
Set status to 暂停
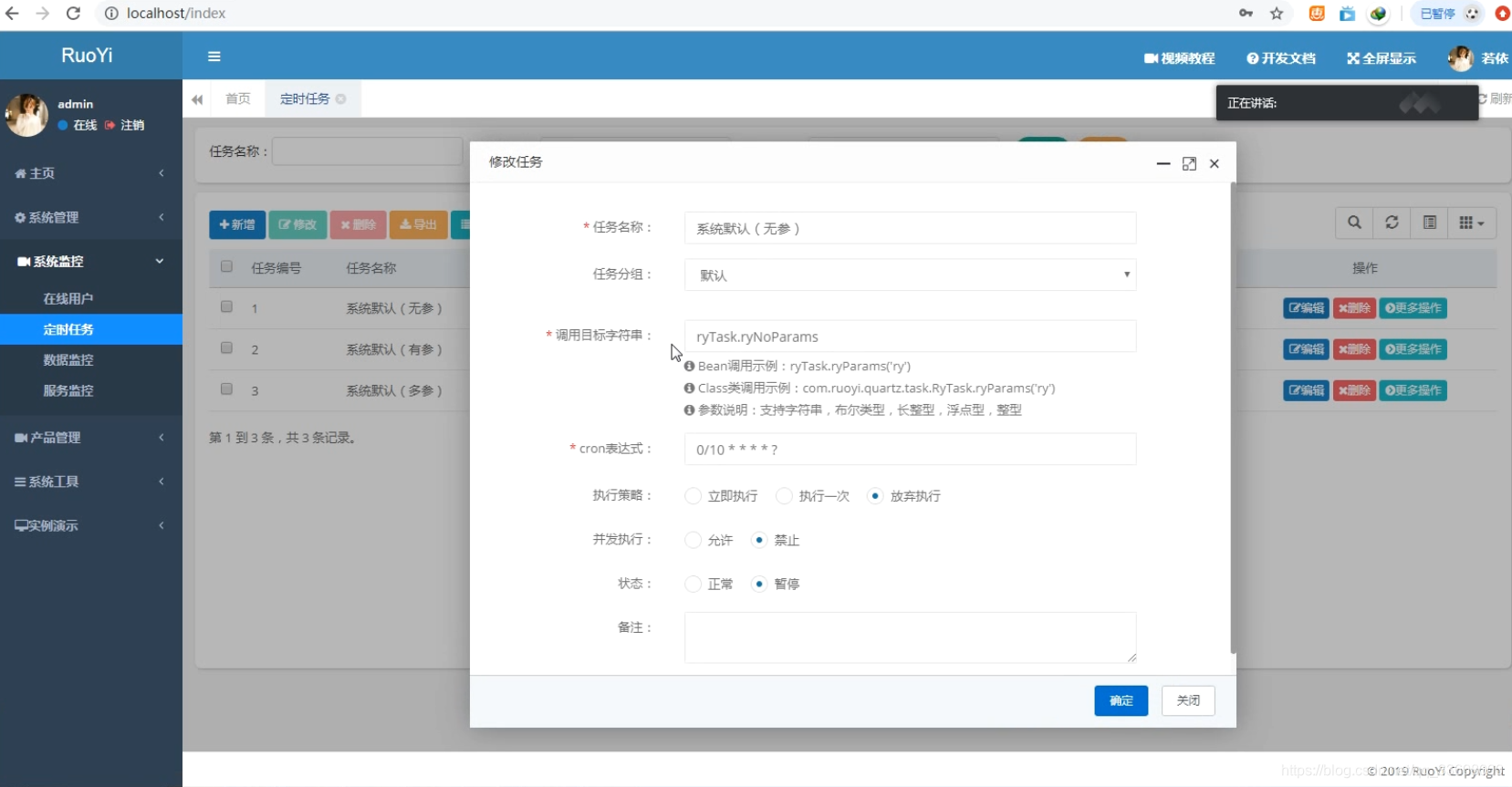click(759, 584)
